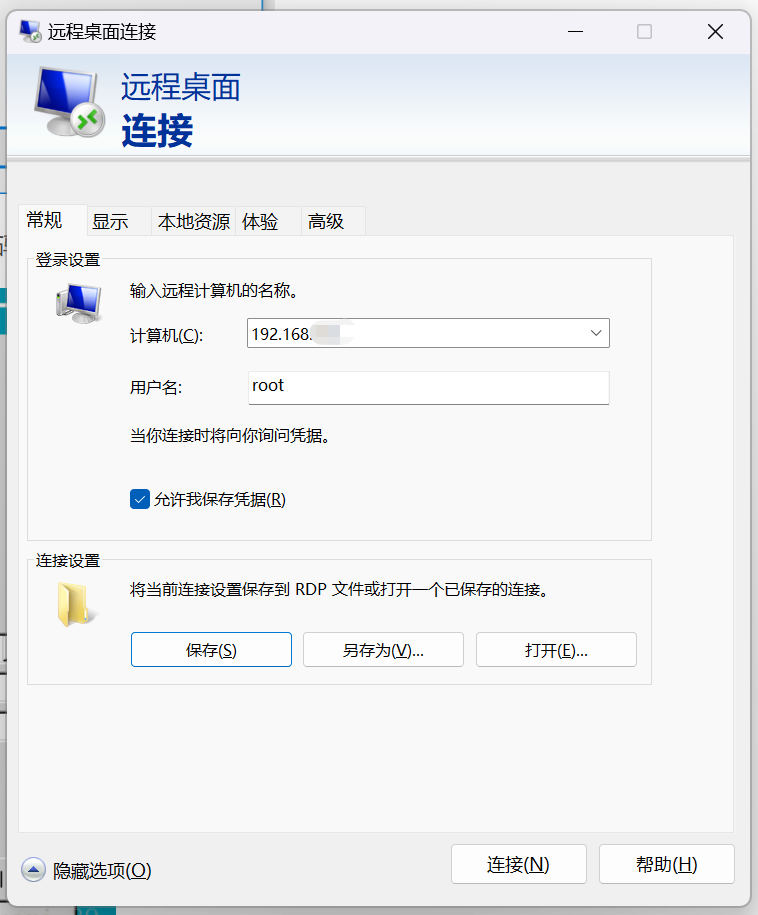Select the 常规 tab
This screenshot has height=915, width=758.
click(x=45, y=221)
